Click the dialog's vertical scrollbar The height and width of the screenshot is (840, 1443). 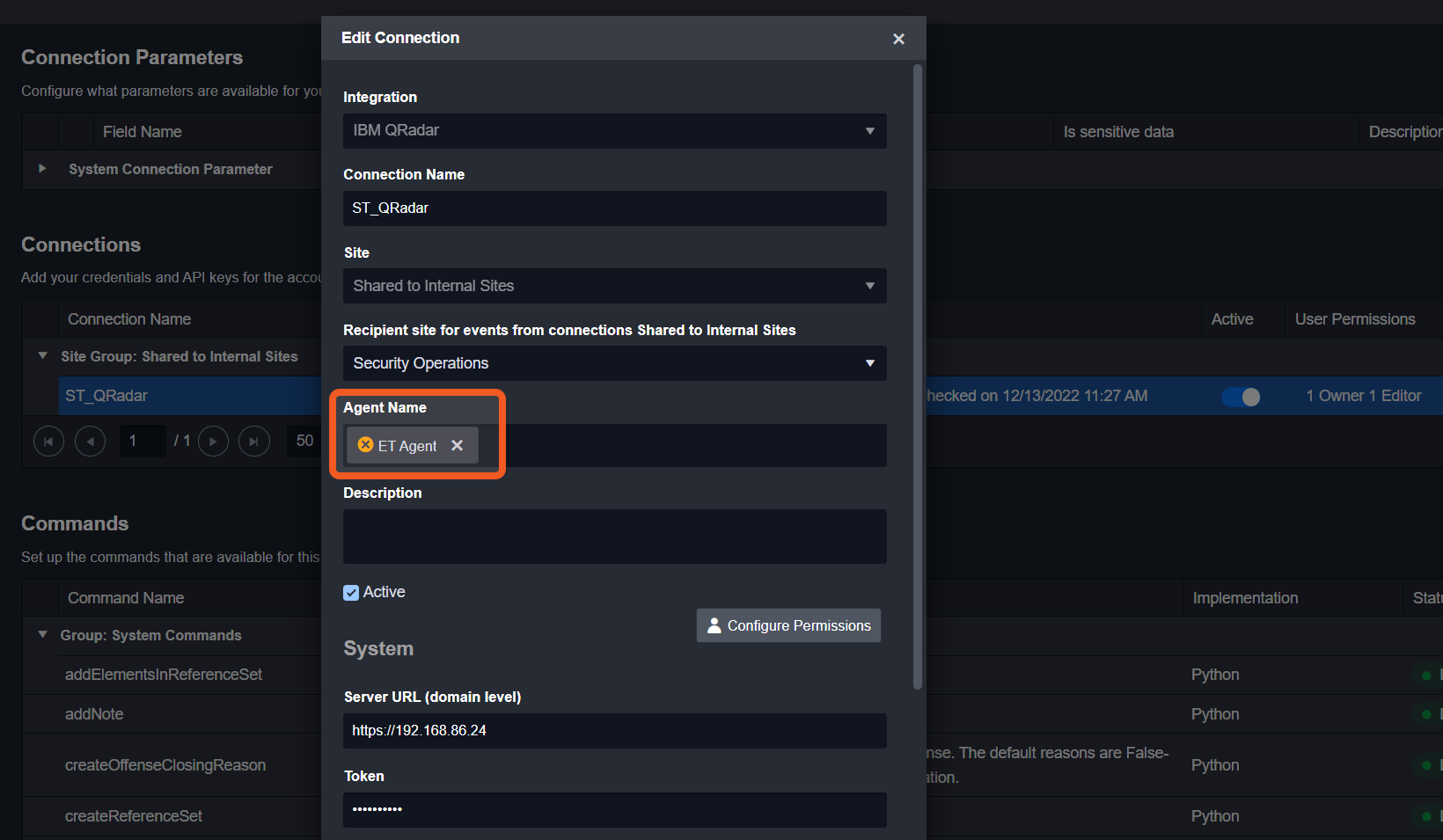point(918,376)
